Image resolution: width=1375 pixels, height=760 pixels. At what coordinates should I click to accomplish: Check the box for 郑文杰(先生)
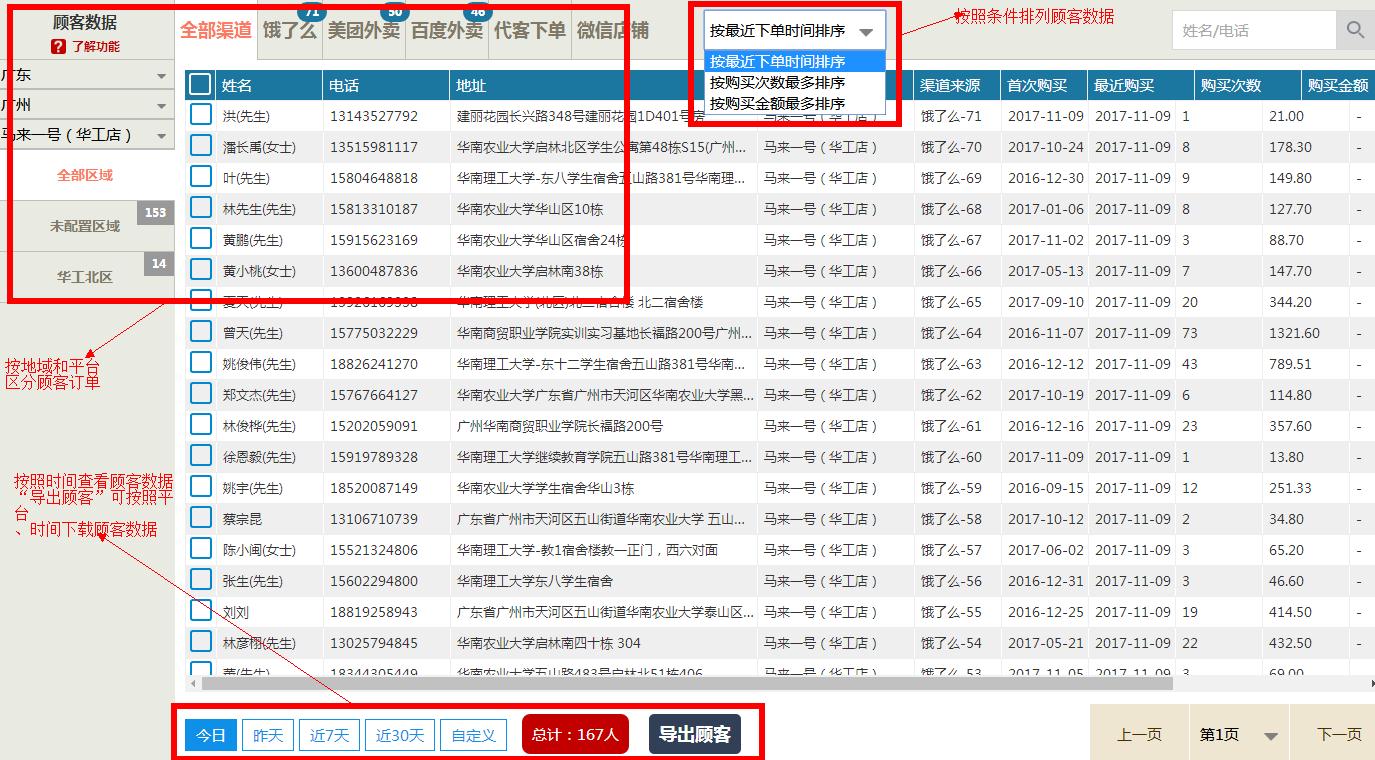(200, 394)
